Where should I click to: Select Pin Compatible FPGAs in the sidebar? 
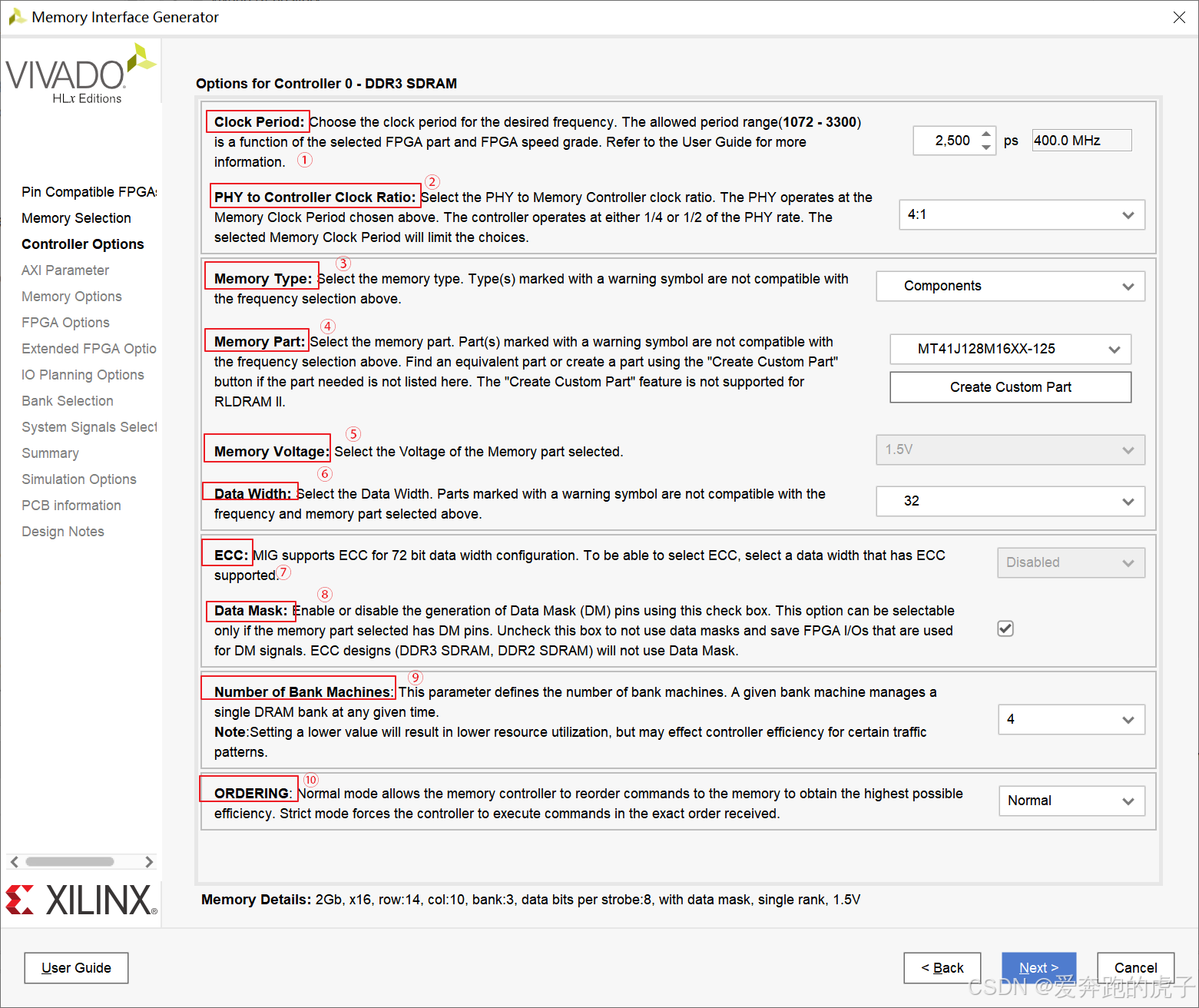click(x=89, y=192)
